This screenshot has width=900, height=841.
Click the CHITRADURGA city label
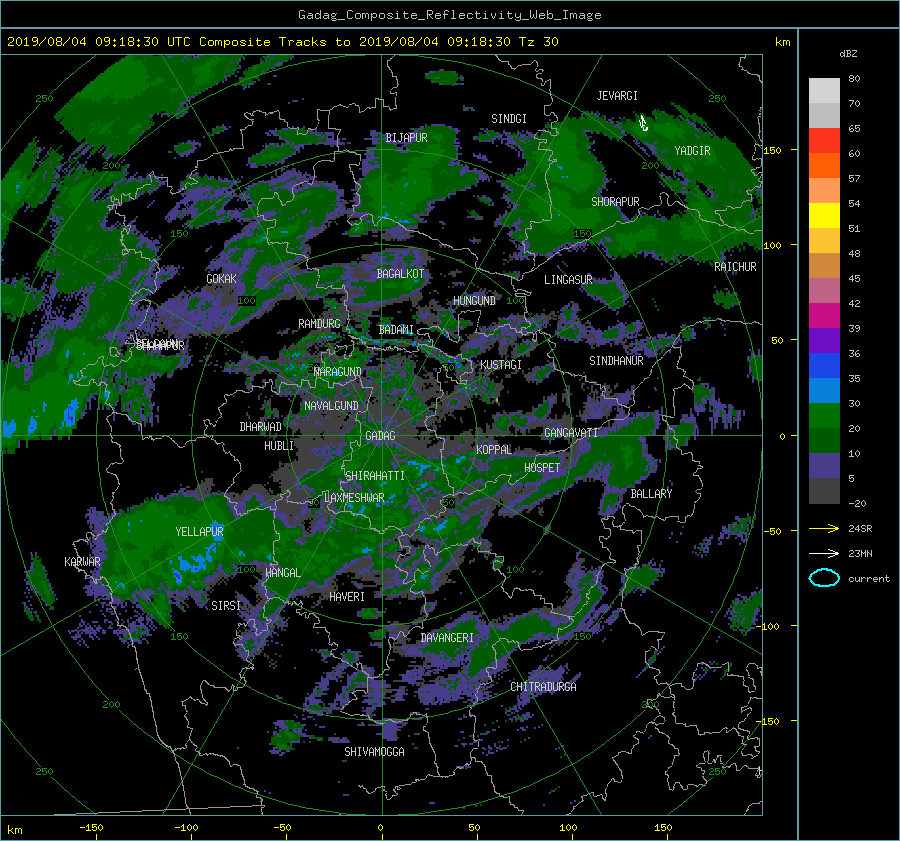544,687
